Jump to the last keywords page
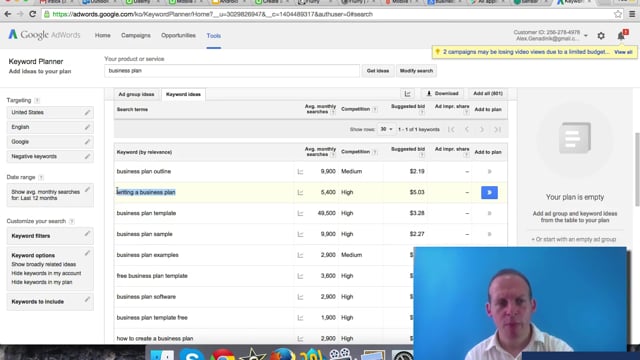This screenshot has width=640, height=360. [x=497, y=129]
